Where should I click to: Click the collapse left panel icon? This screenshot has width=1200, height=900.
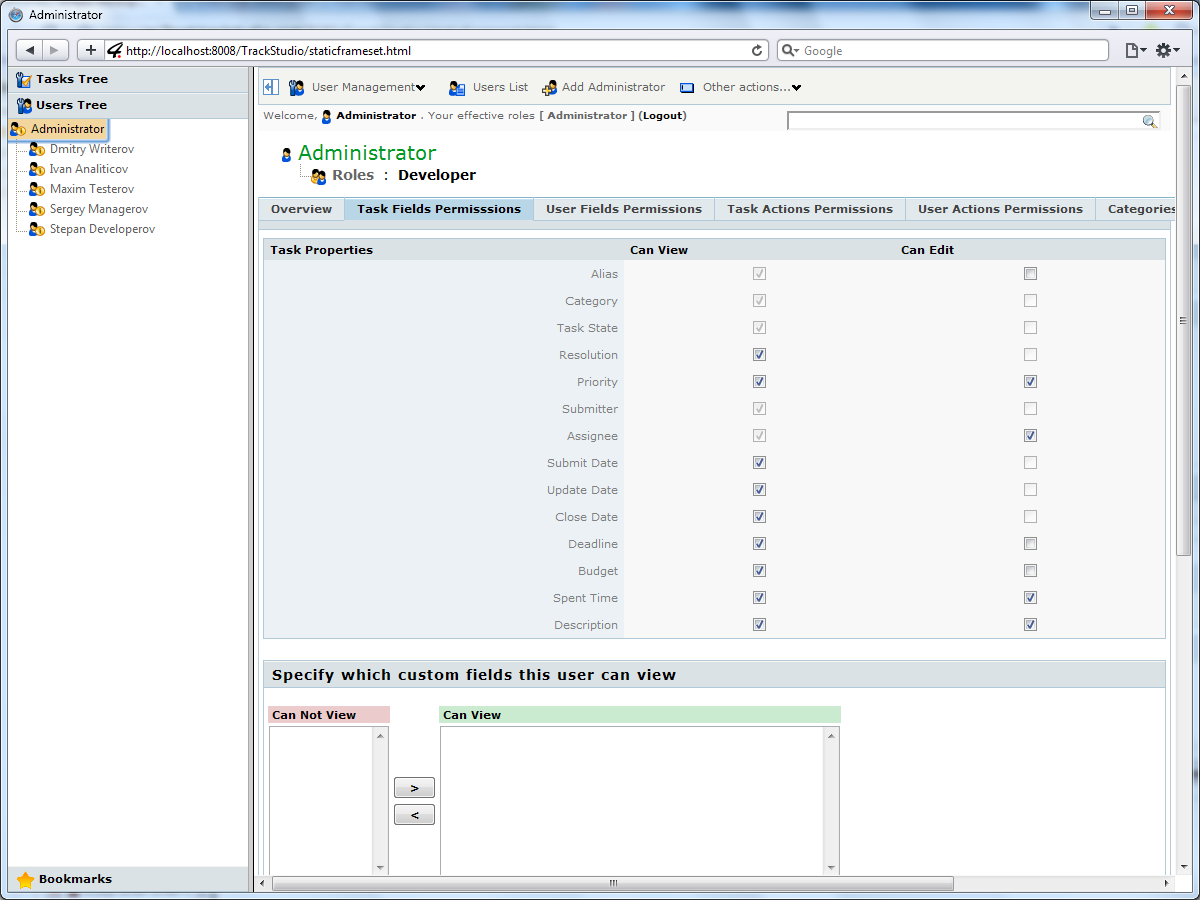pyautogui.click(x=270, y=87)
